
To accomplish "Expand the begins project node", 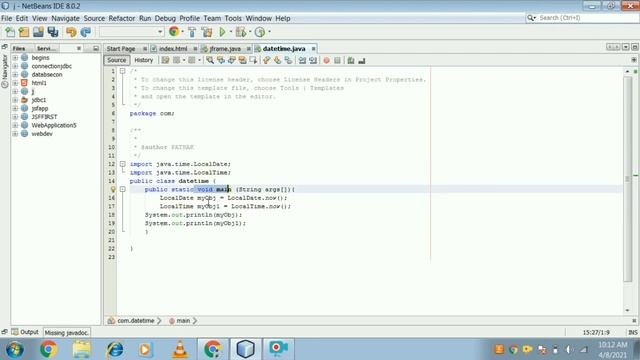I will pos(16,58).
